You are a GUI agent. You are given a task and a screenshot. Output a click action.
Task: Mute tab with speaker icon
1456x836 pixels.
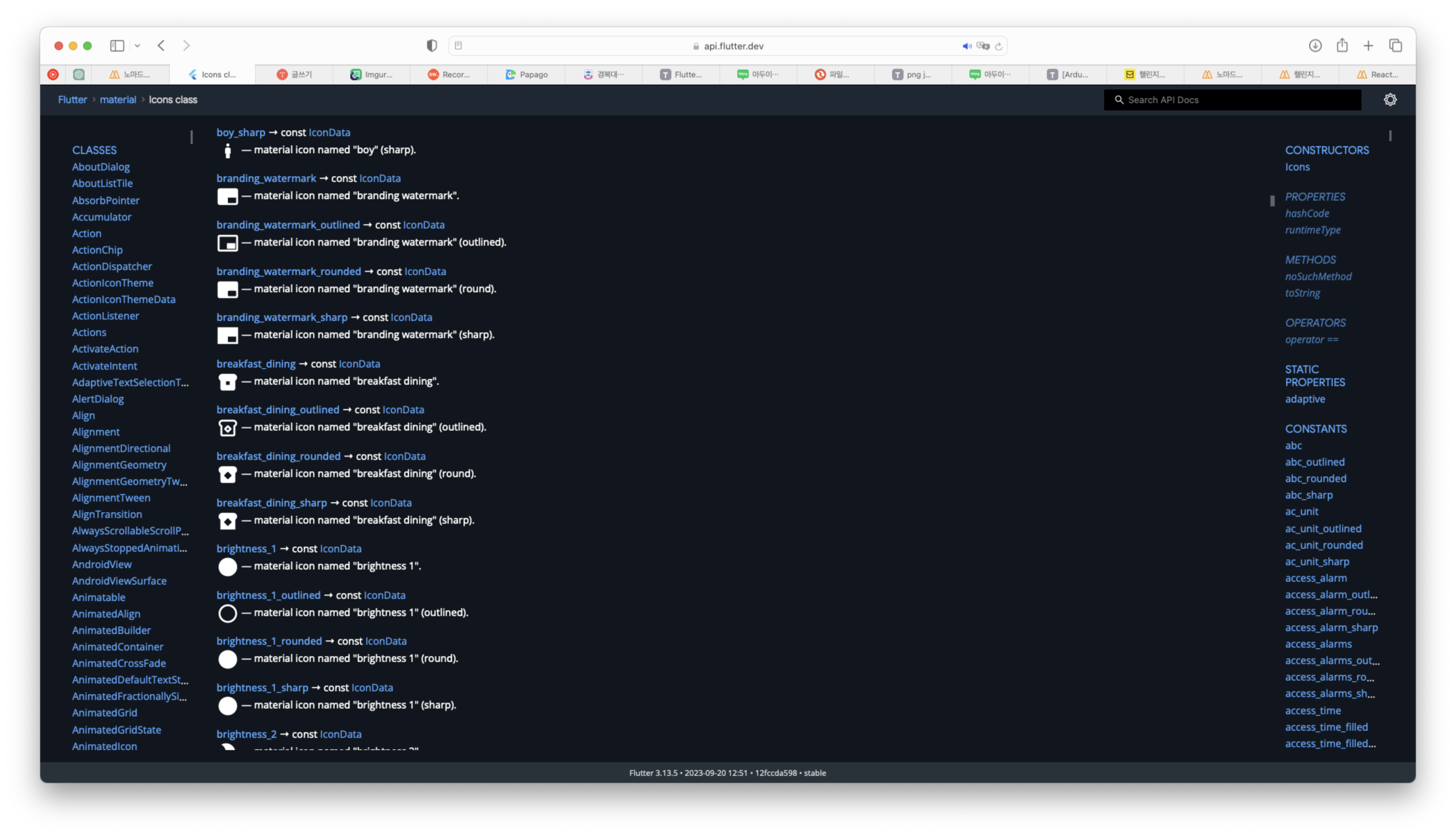(967, 46)
